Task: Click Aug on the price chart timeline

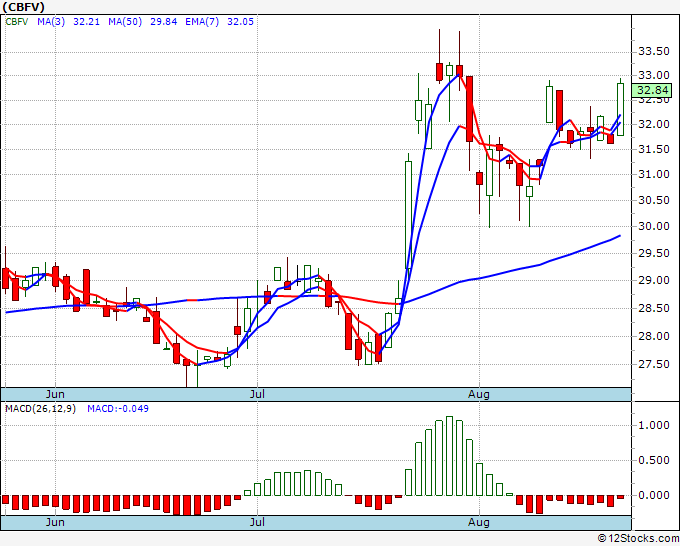Action: (479, 394)
